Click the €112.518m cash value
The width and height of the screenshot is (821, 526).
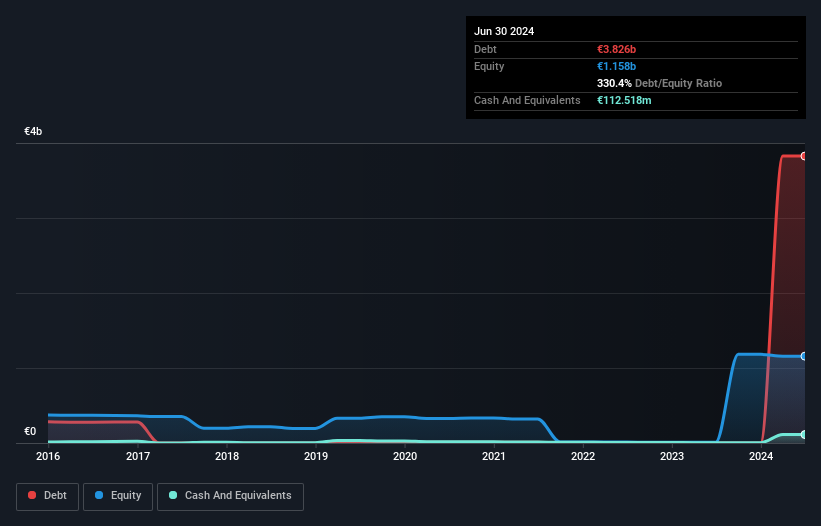[624, 100]
